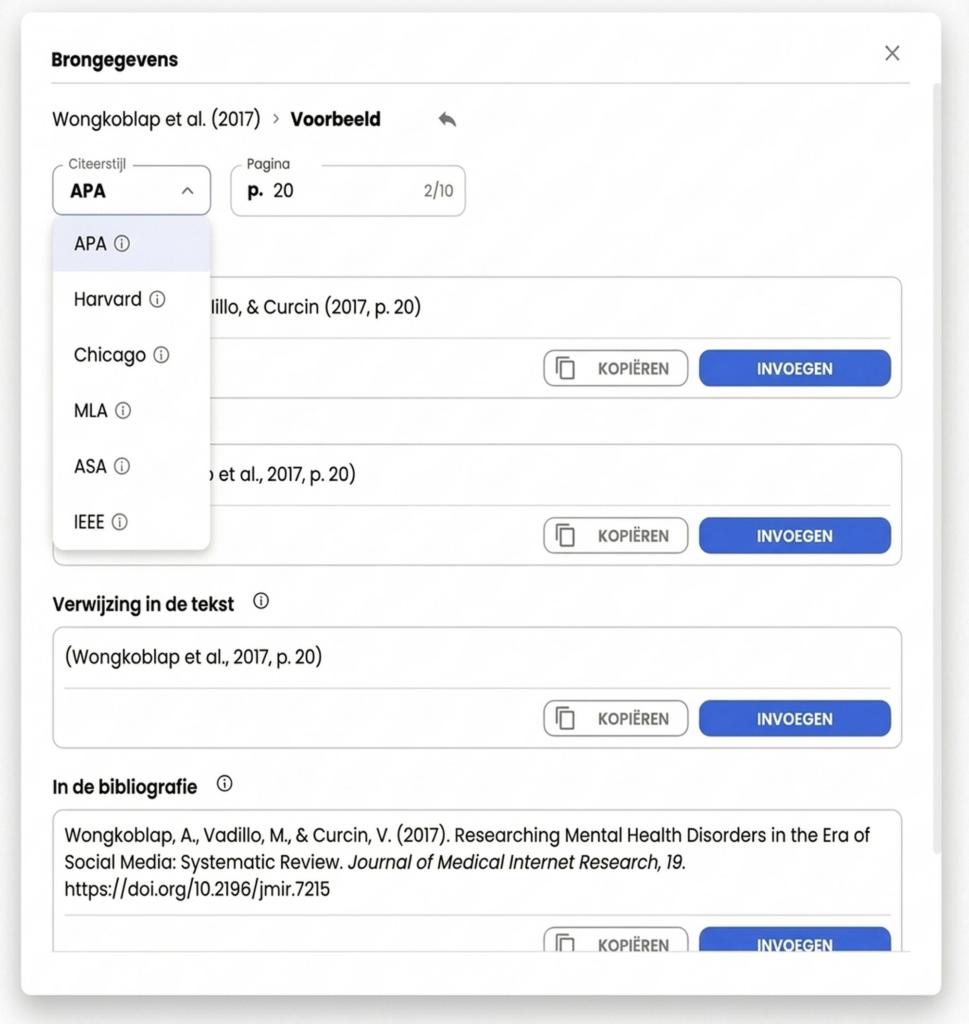Copy the Verwijzing in de tekst citation
The height and width of the screenshot is (1024, 969).
(616, 718)
